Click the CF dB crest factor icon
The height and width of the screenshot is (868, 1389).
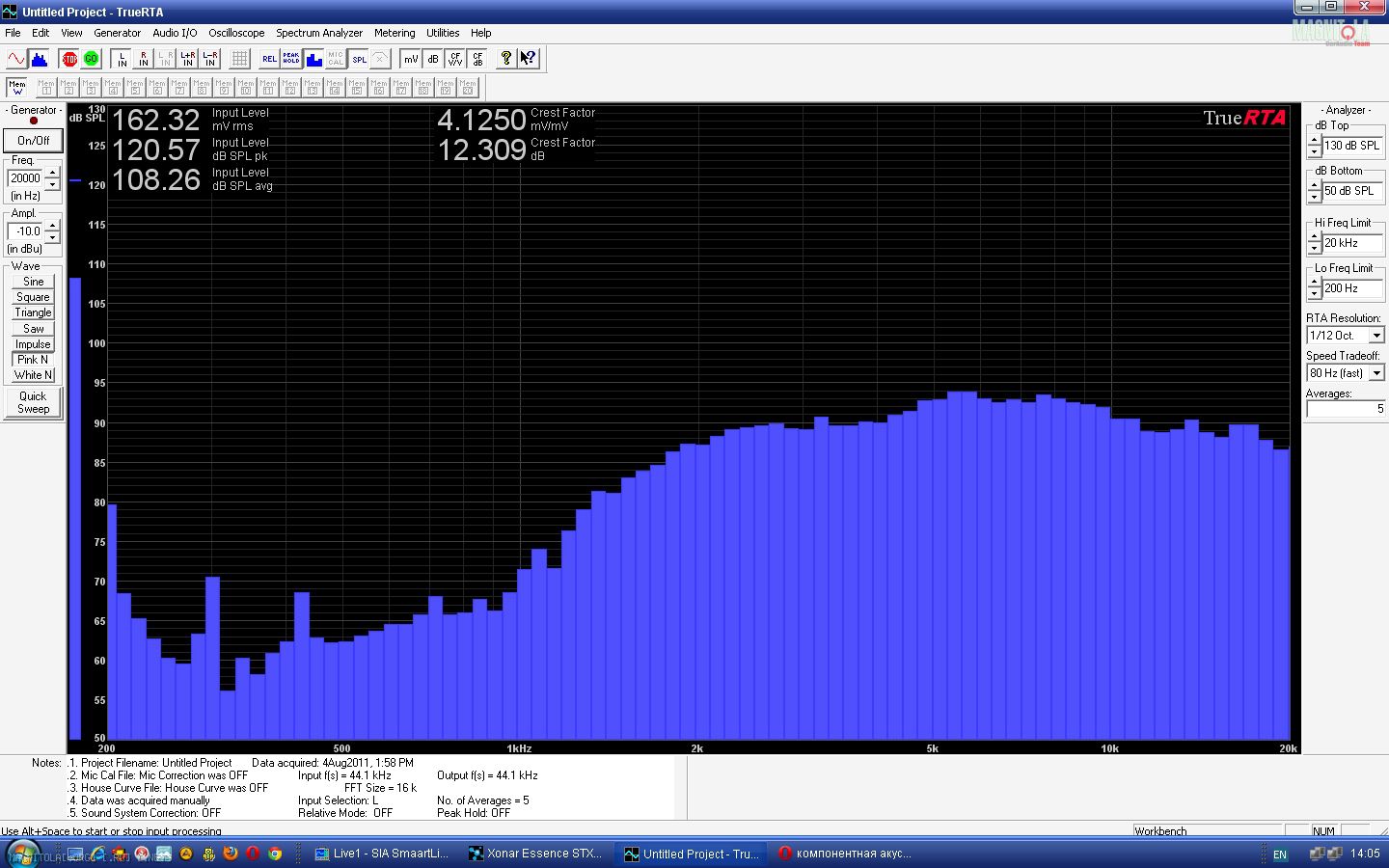(477, 59)
